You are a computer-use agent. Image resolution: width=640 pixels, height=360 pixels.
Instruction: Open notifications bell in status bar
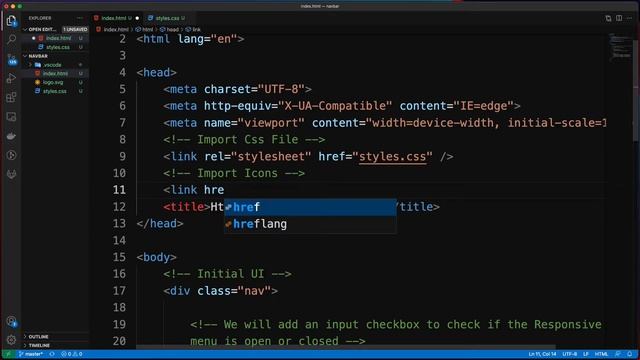coord(630,354)
